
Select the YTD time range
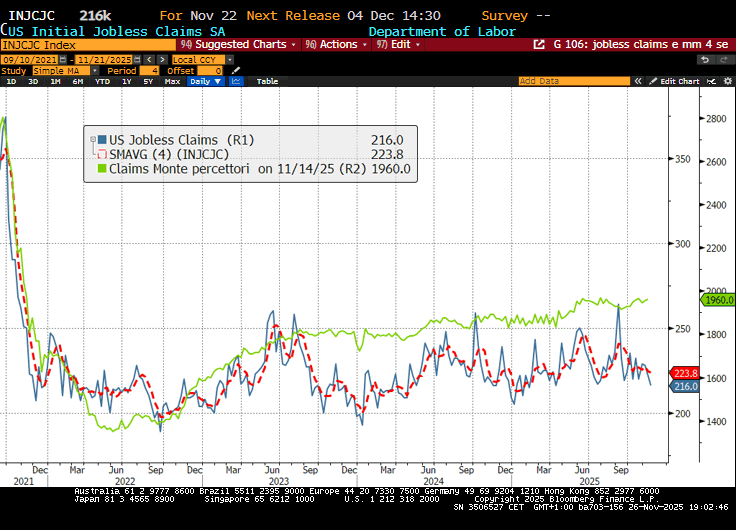102,81
